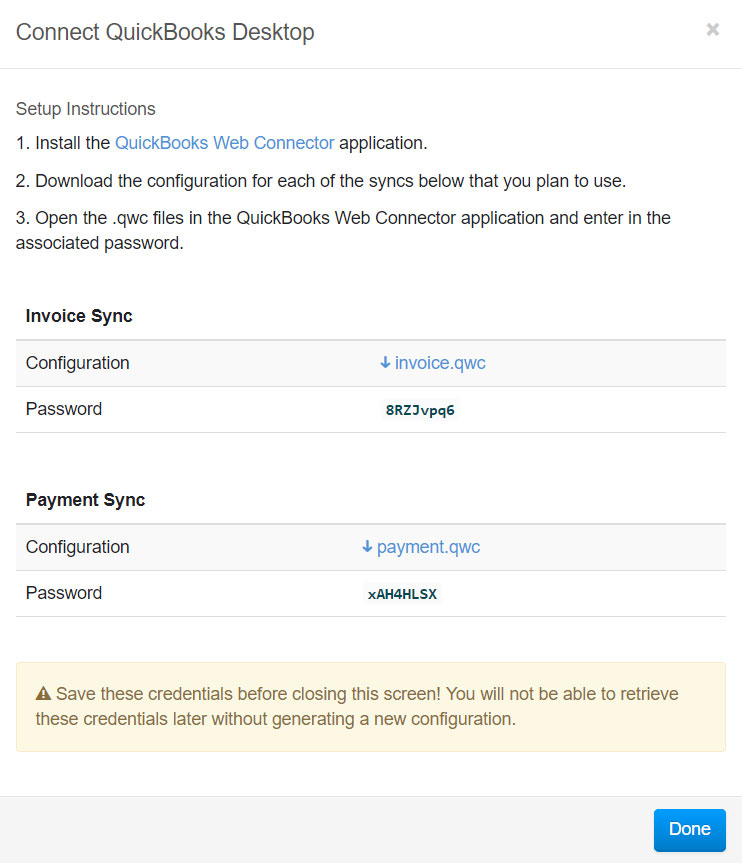Viewport: 742px width, 863px height.
Task: Click the Invoice Sync heading
Action: pyautogui.click(x=79, y=316)
